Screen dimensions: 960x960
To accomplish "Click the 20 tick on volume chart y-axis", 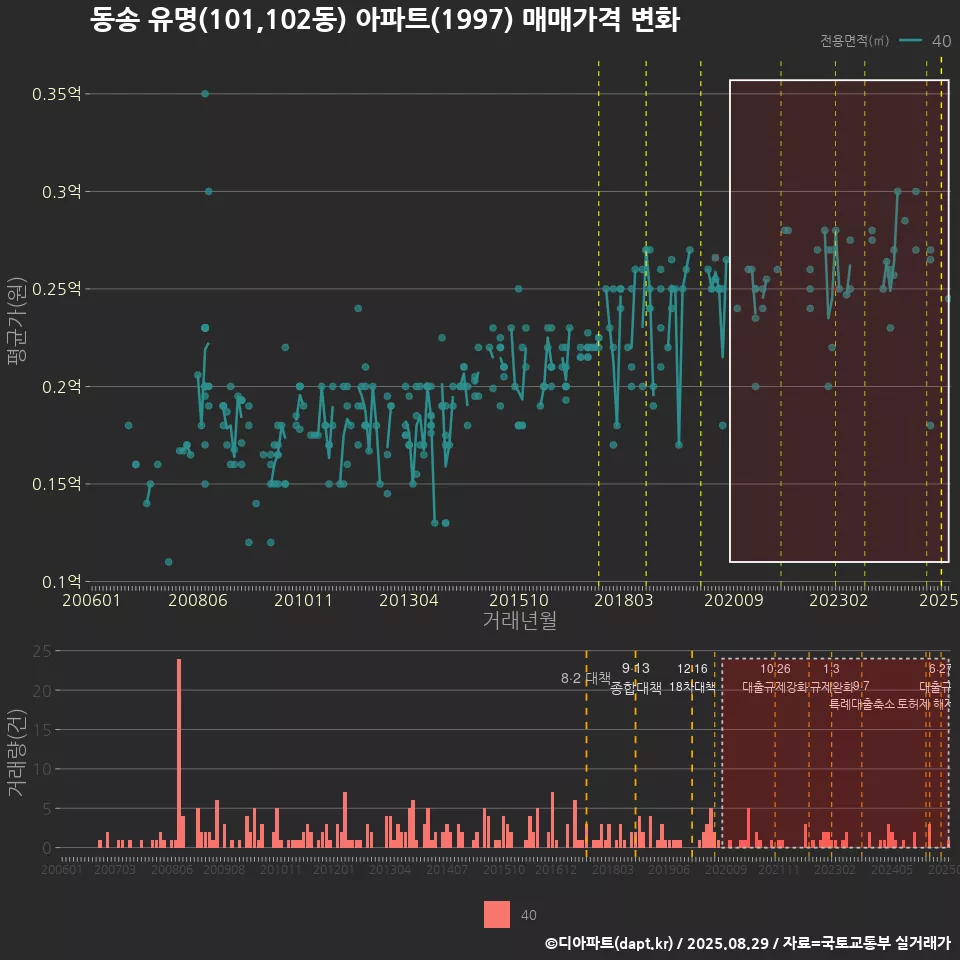I will [x=42, y=691].
